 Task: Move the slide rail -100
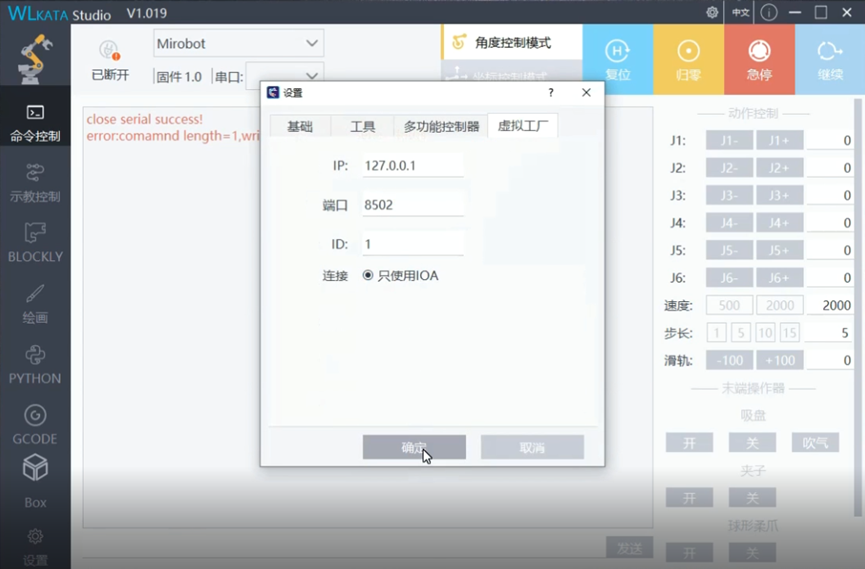(x=729, y=360)
